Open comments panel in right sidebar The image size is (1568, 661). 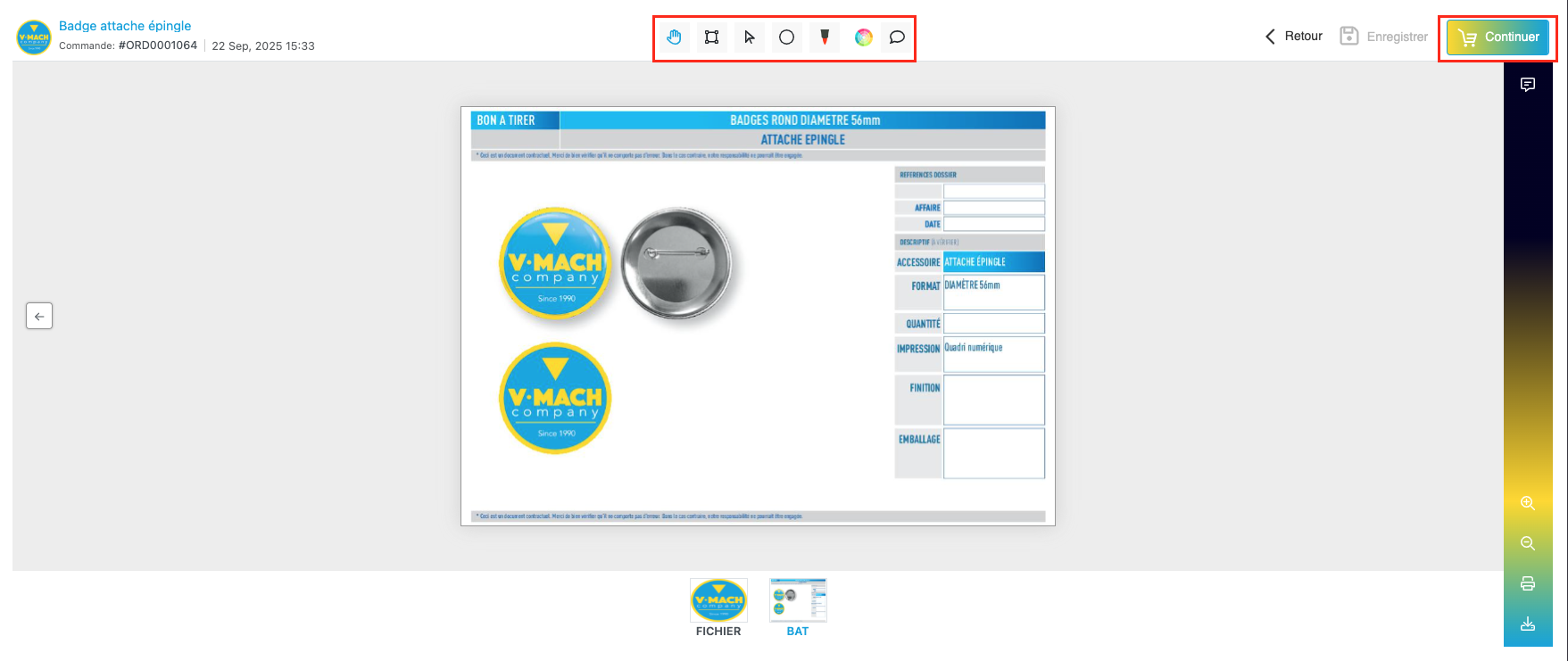1527,85
